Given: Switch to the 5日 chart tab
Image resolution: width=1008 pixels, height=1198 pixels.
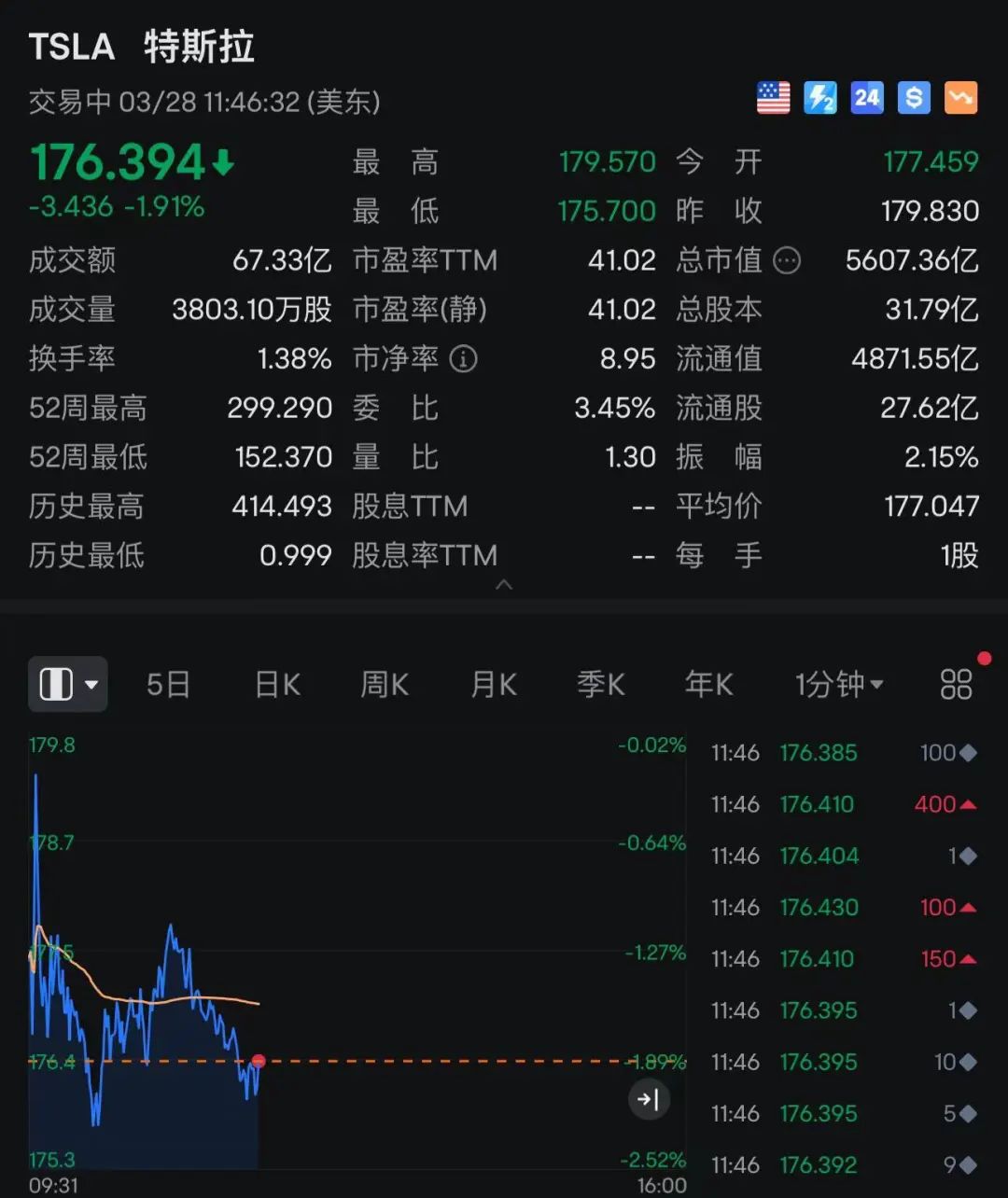Looking at the screenshot, I should [168, 685].
